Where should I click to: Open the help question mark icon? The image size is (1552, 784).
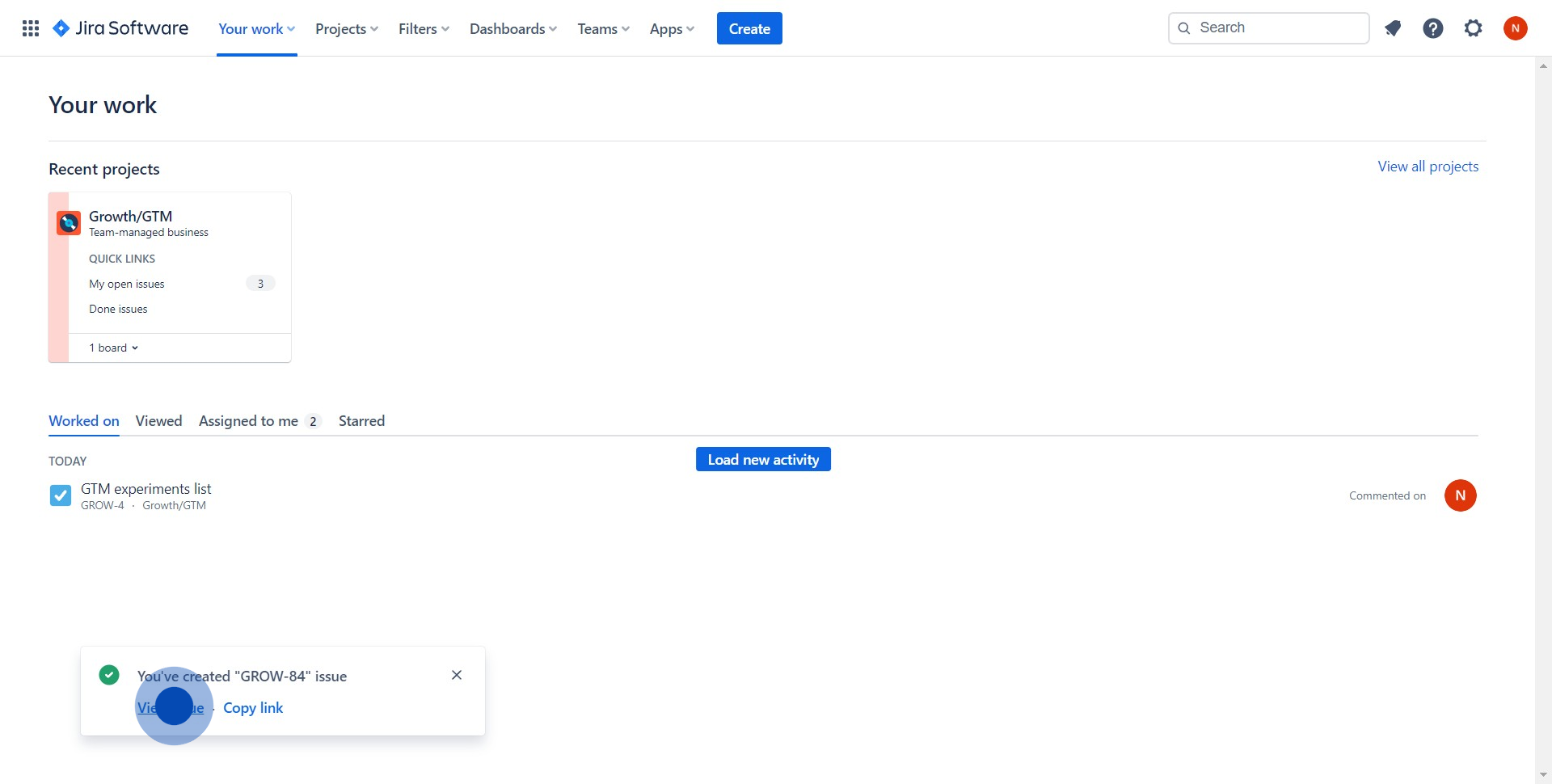tap(1432, 28)
